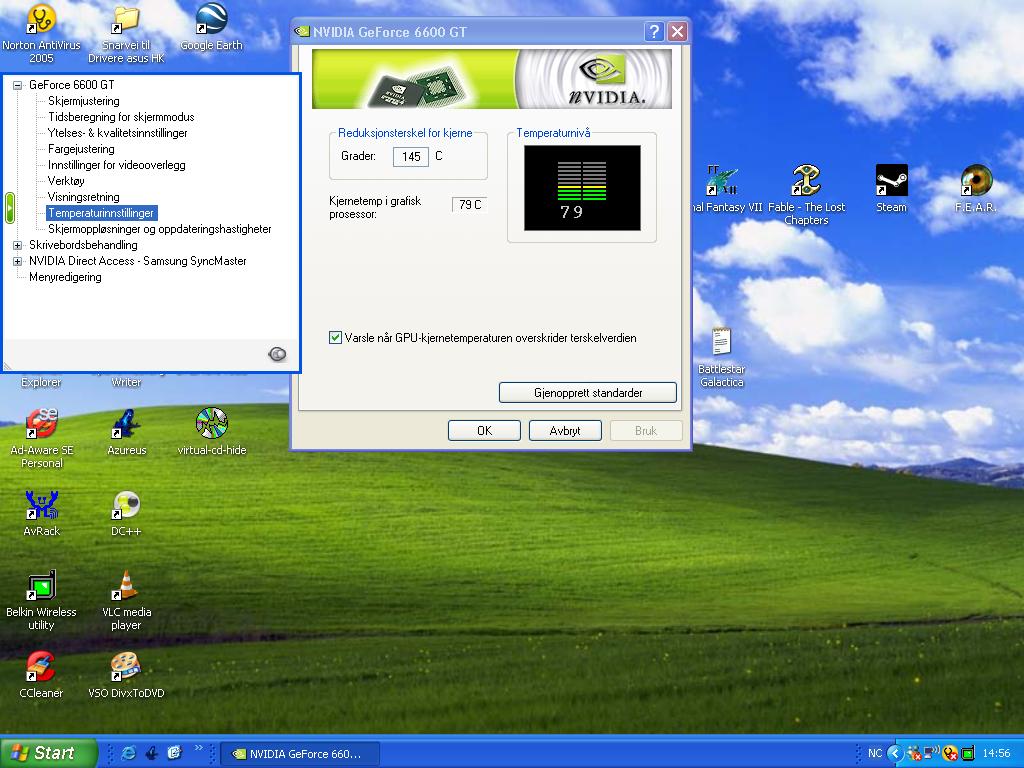
Task: Open Skjermoppløsninger og oppdateringshastigheter
Action: click(159, 229)
